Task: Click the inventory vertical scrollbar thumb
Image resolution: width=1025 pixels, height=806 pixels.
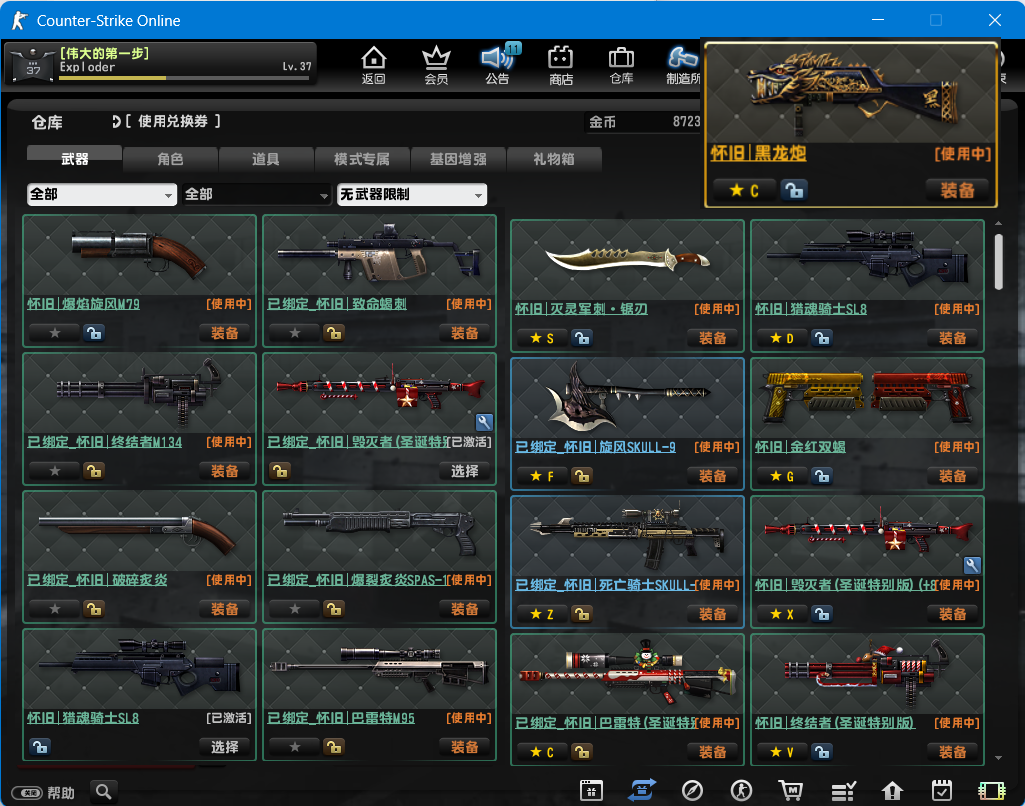Action: 998,261
